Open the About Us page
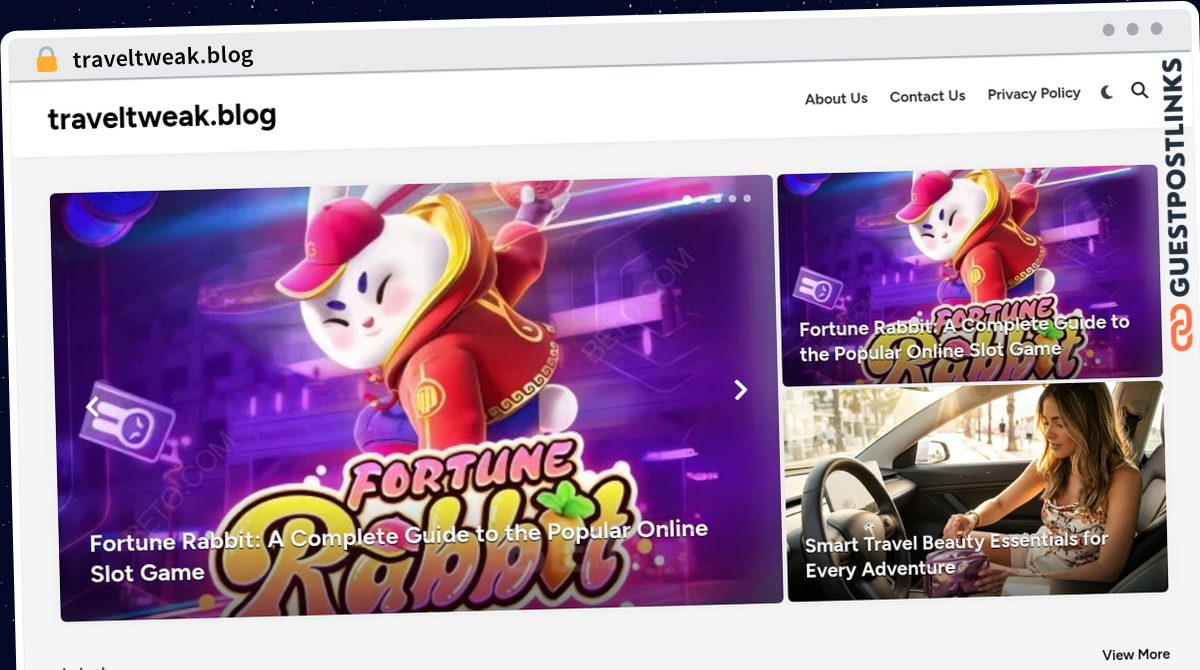This screenshot has width=1200, height=670. point(836,98)
